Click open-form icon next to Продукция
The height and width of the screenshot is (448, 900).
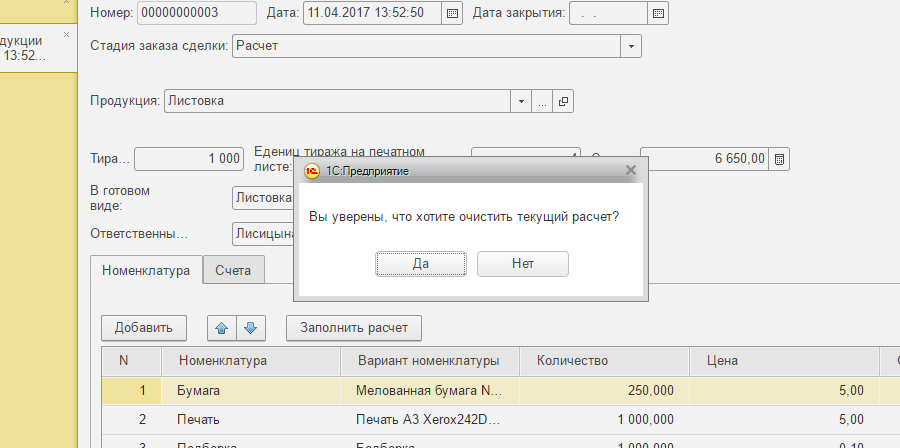click(x=563, y=101)
